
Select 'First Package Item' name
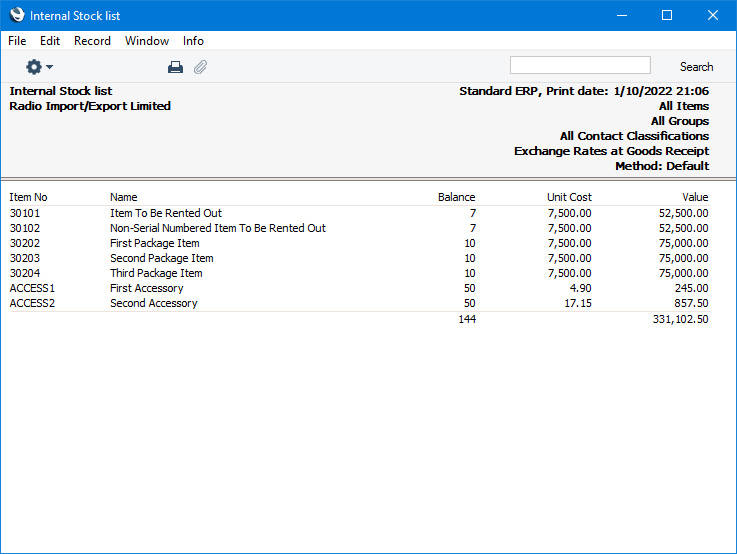[155, 243]
